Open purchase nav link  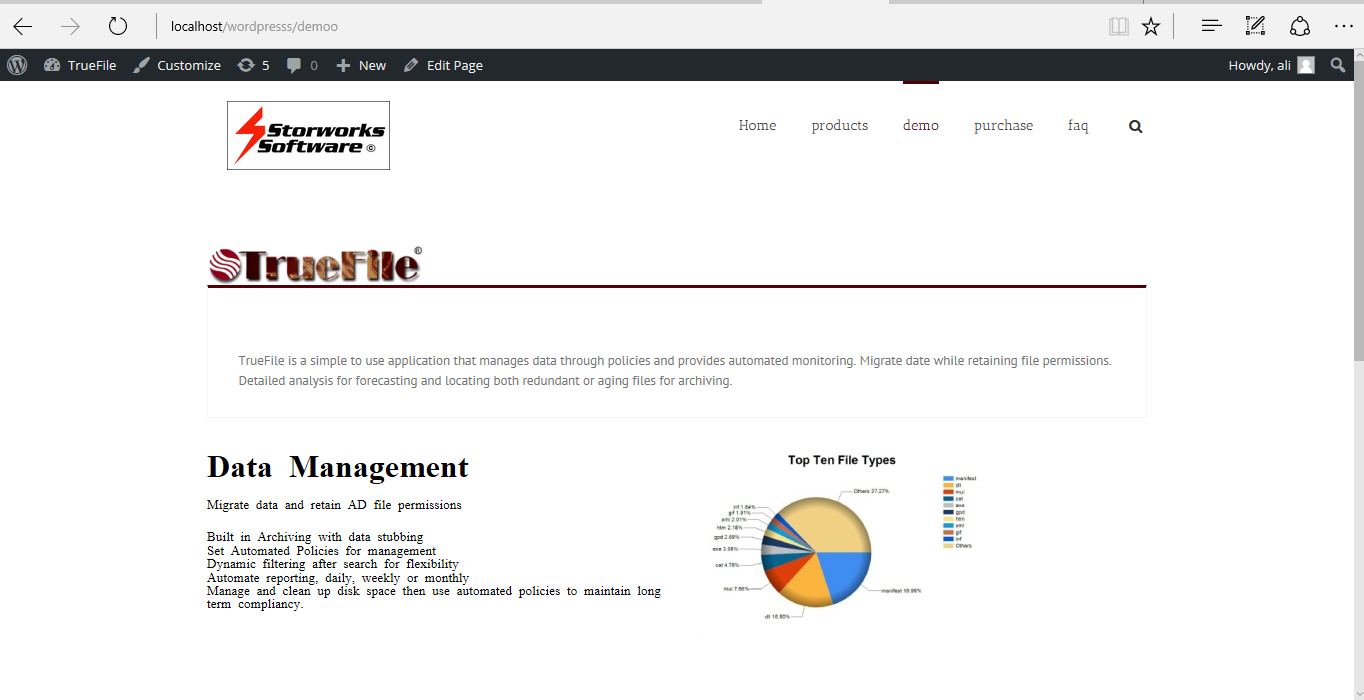point(1003,126)
